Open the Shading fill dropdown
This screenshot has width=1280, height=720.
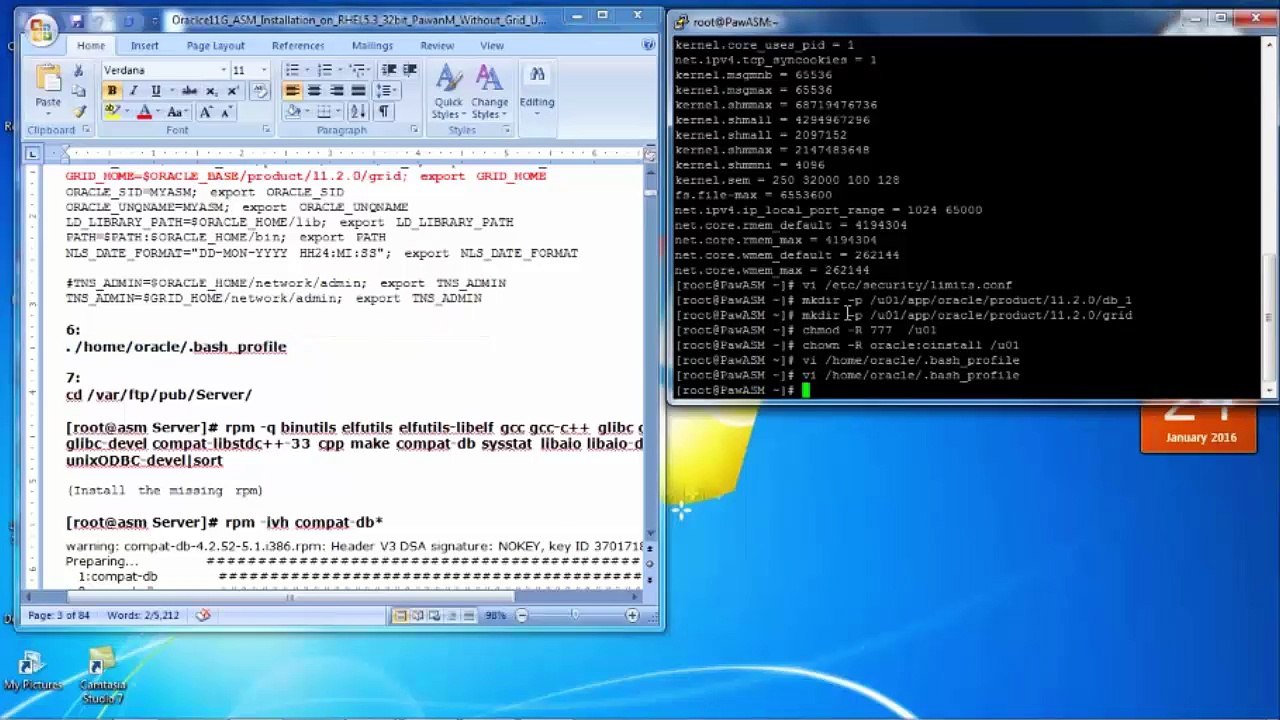pos(306,112)
